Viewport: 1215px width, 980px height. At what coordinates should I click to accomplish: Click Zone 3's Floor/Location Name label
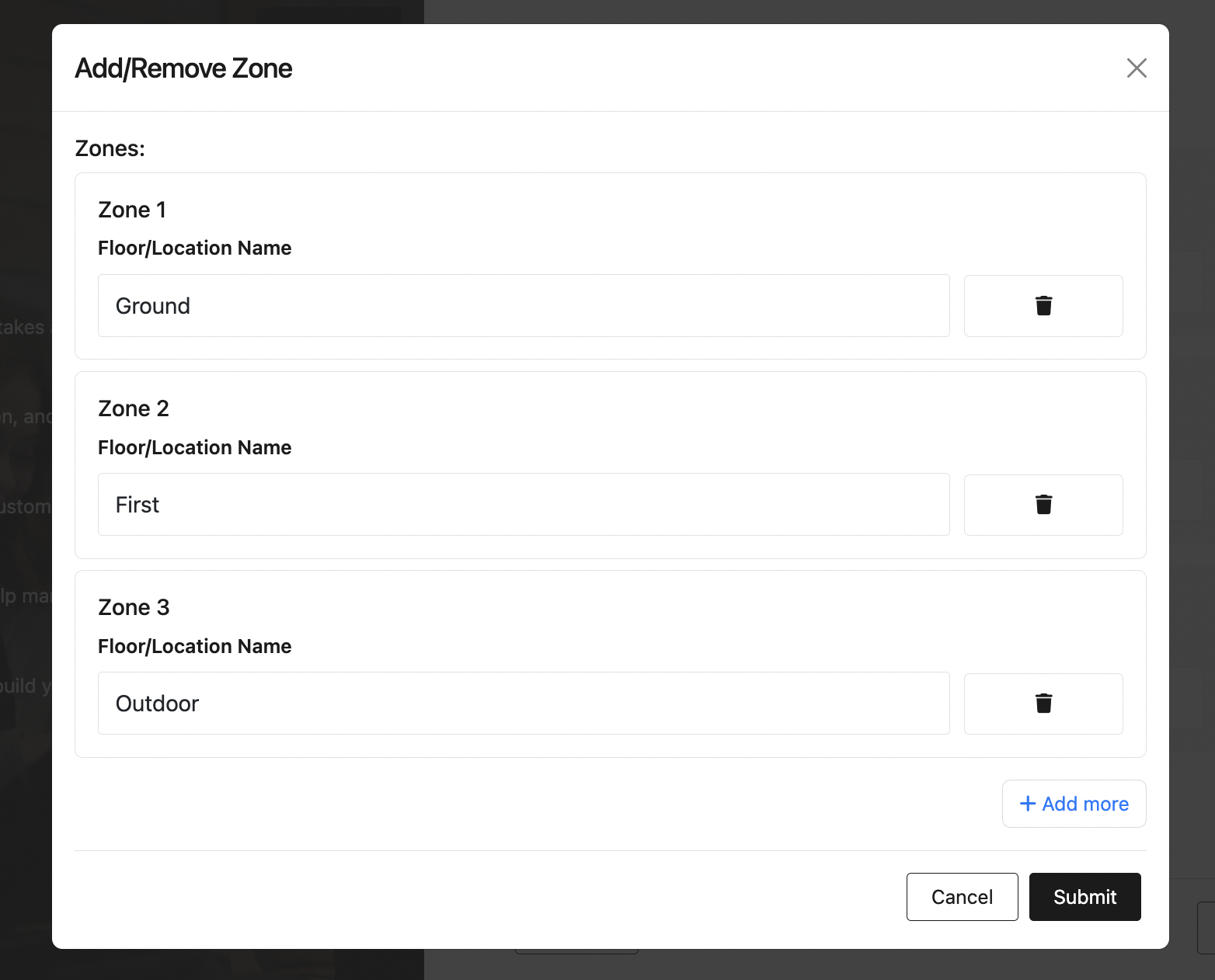click(x=194, y=646)
